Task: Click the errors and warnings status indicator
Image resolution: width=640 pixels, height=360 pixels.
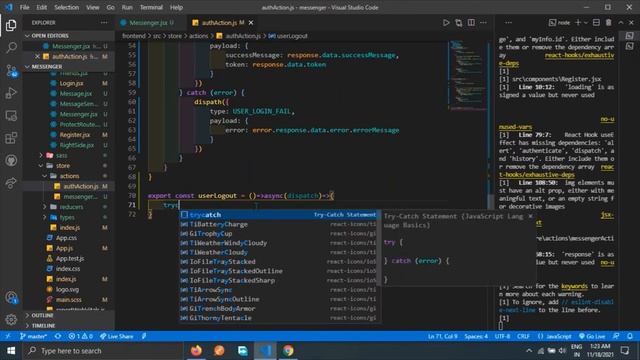Action: pos(80,336)
